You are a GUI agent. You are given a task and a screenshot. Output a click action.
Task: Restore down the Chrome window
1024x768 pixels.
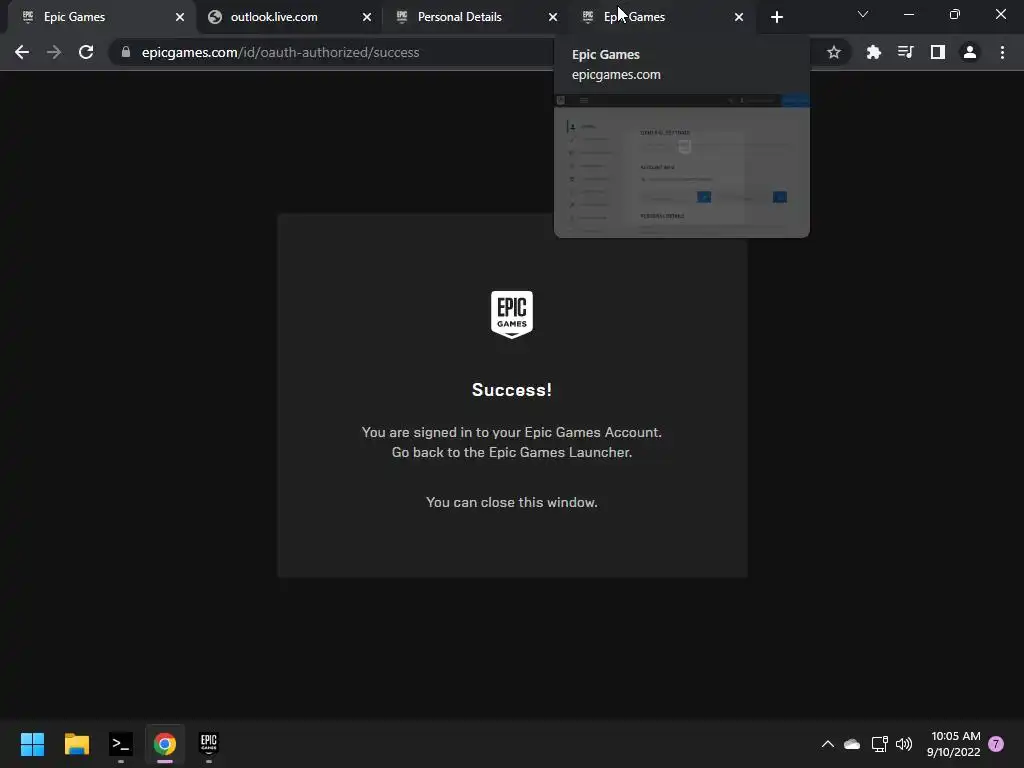tap(955, 14)
